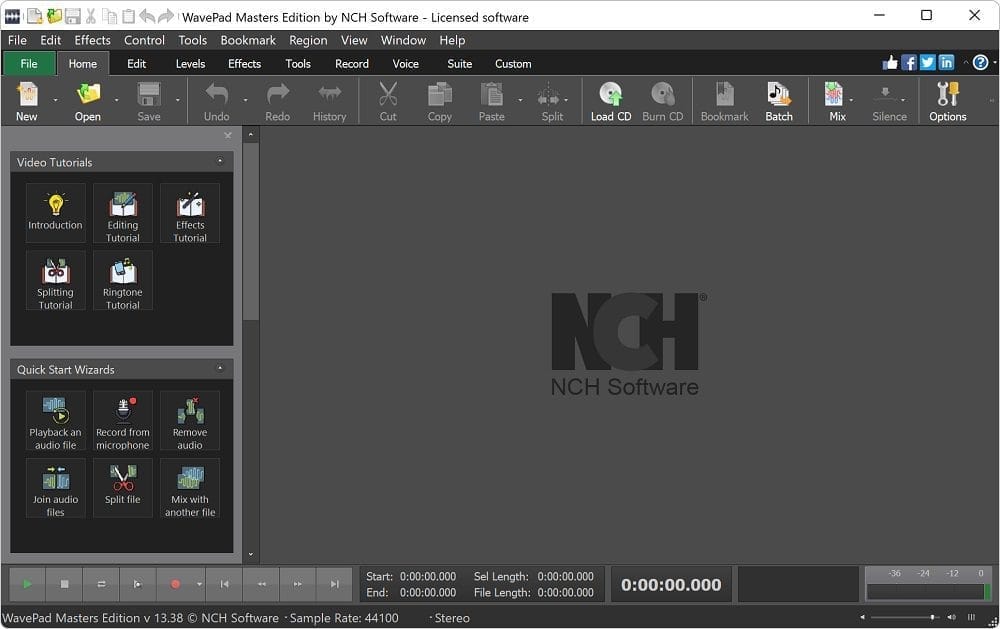1000x629 pixels.
Task: Expand the Save button dropdown arrow
Action: 177,100
